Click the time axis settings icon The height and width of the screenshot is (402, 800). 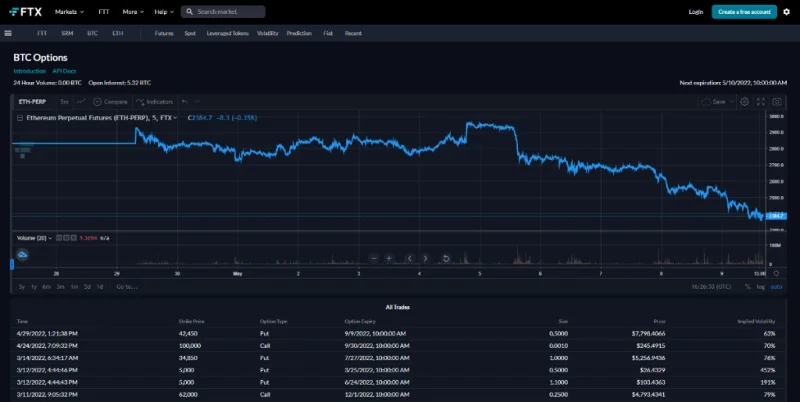pyautogui.click(x=777, y=273)
